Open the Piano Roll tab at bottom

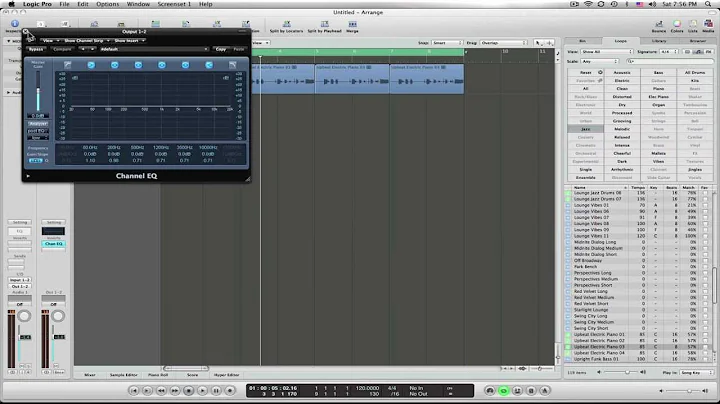pyautogui.click(x=158, y=375)
